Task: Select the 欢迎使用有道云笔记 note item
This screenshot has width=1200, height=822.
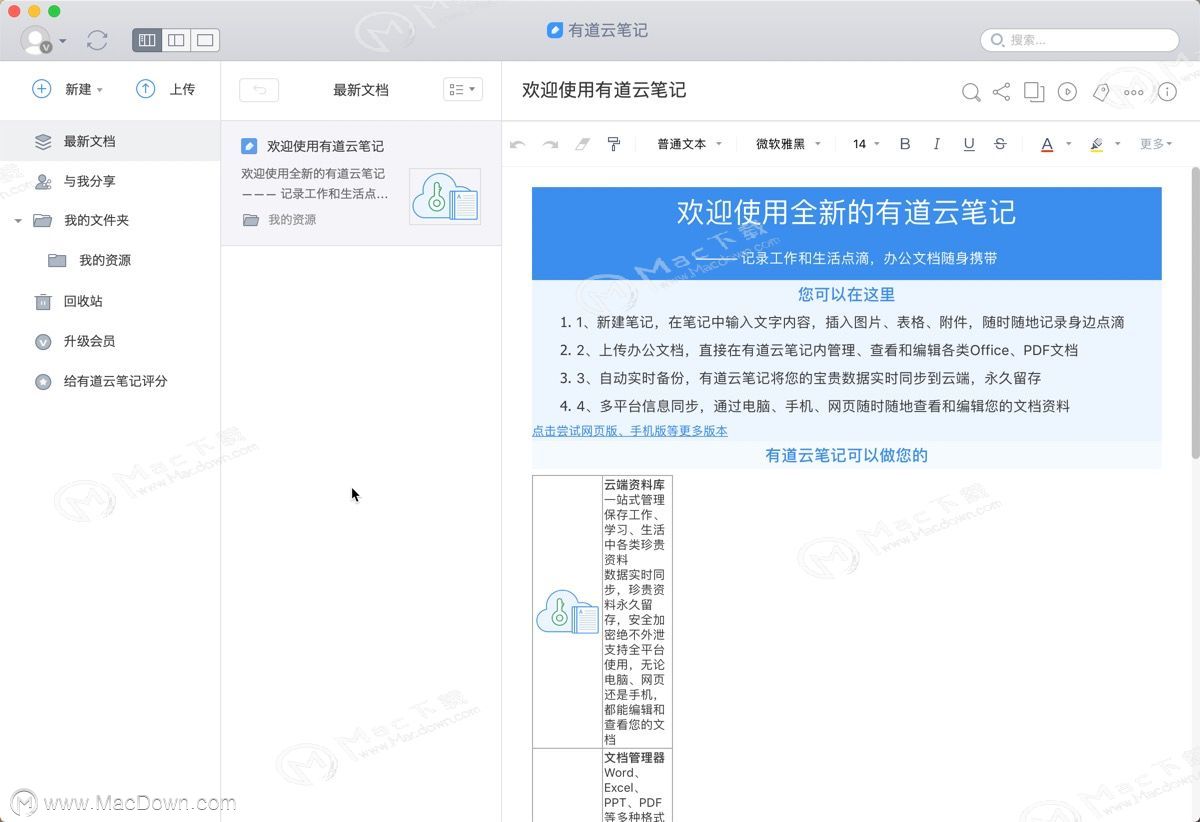Action: point(361,183)
